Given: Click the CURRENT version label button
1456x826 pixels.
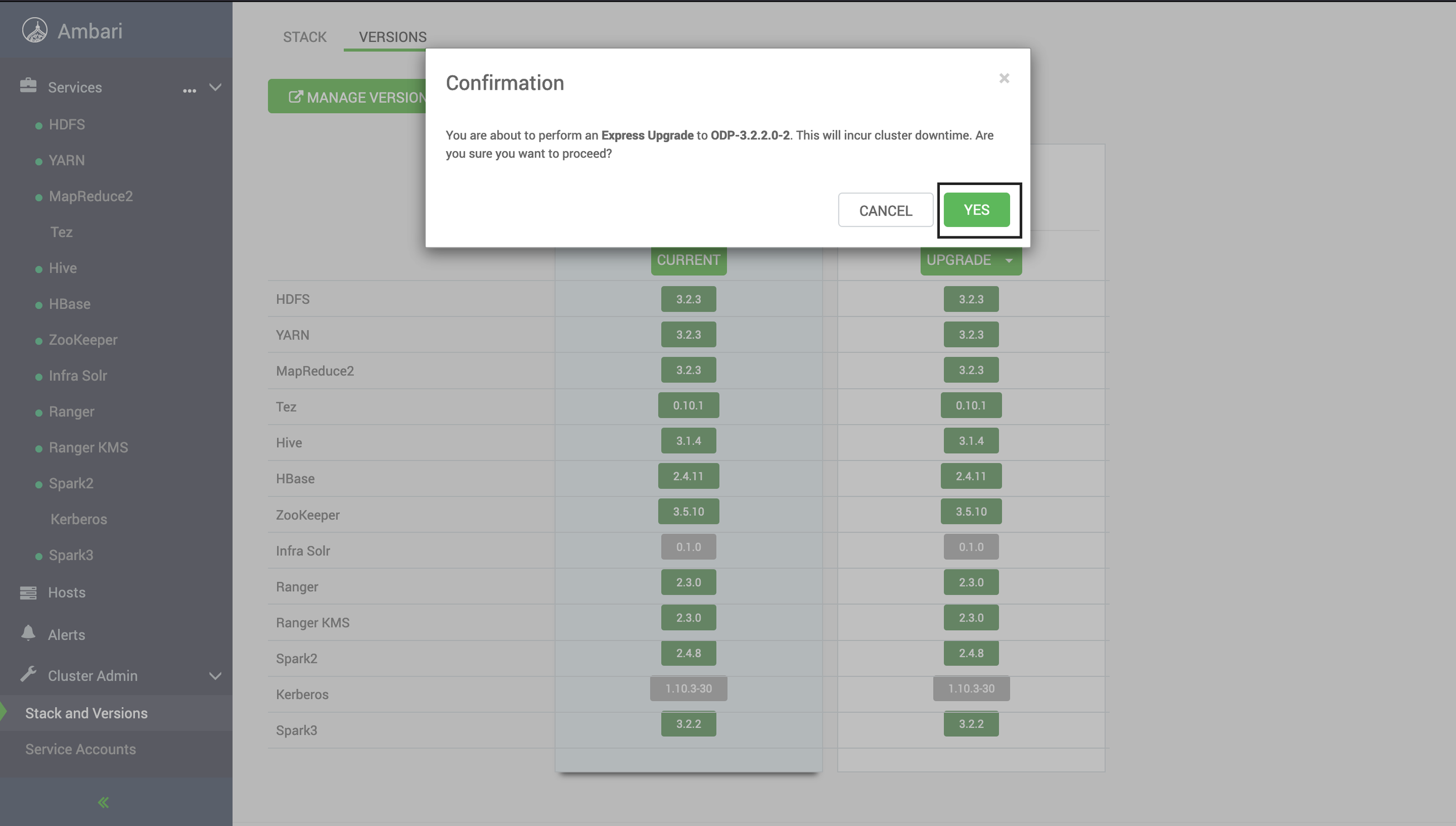Looking at the screenshot, I should tap(688, 260).
